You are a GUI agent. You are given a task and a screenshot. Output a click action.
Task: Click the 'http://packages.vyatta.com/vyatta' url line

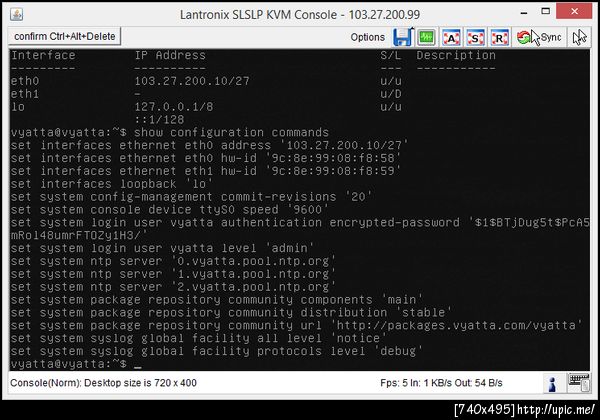click(296, 326)
